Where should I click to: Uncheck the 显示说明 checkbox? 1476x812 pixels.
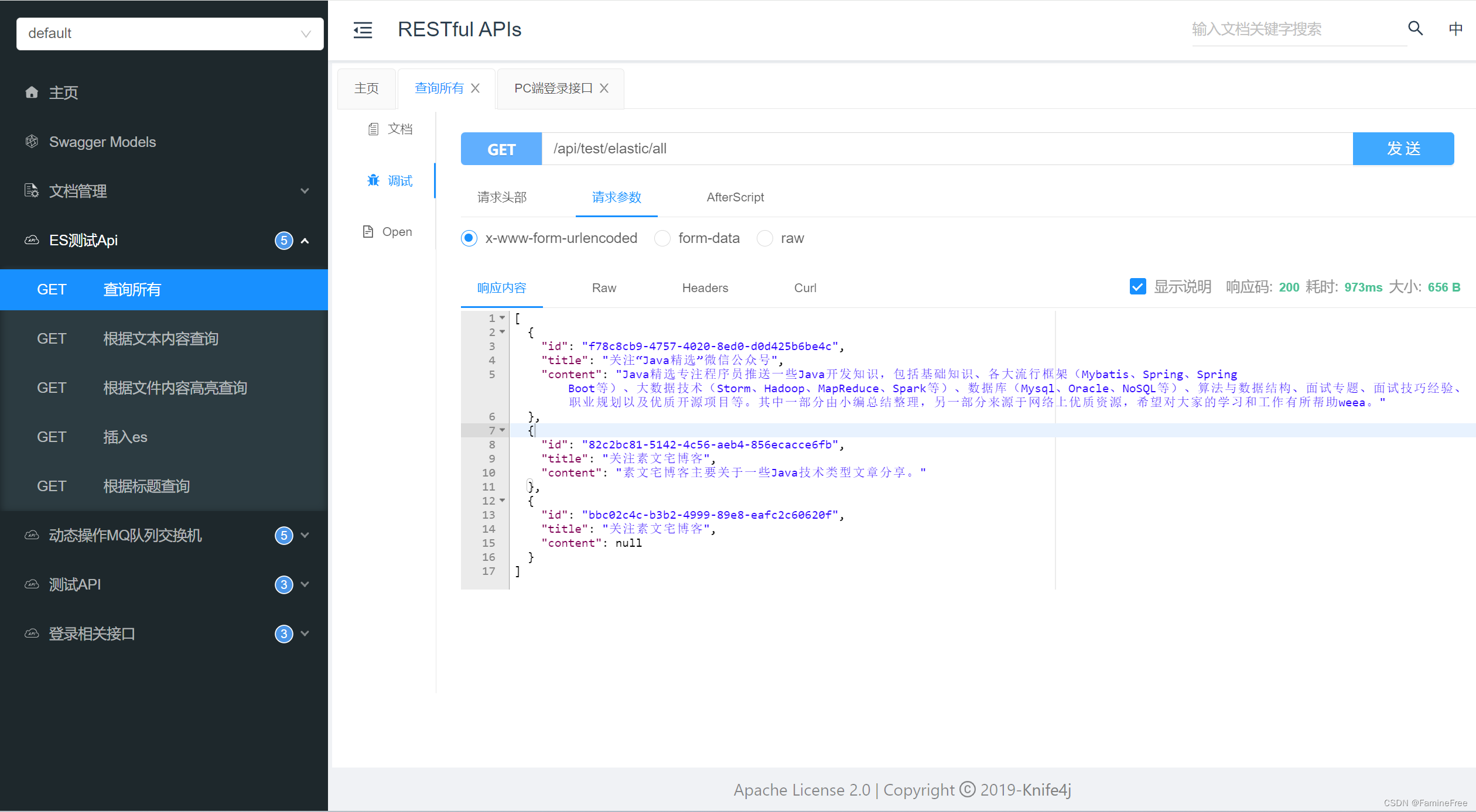[x=1137, y=287]
